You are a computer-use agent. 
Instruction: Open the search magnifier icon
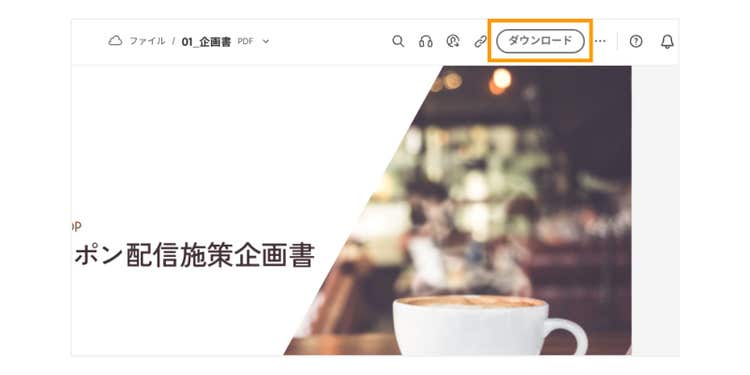click(398, 41)
